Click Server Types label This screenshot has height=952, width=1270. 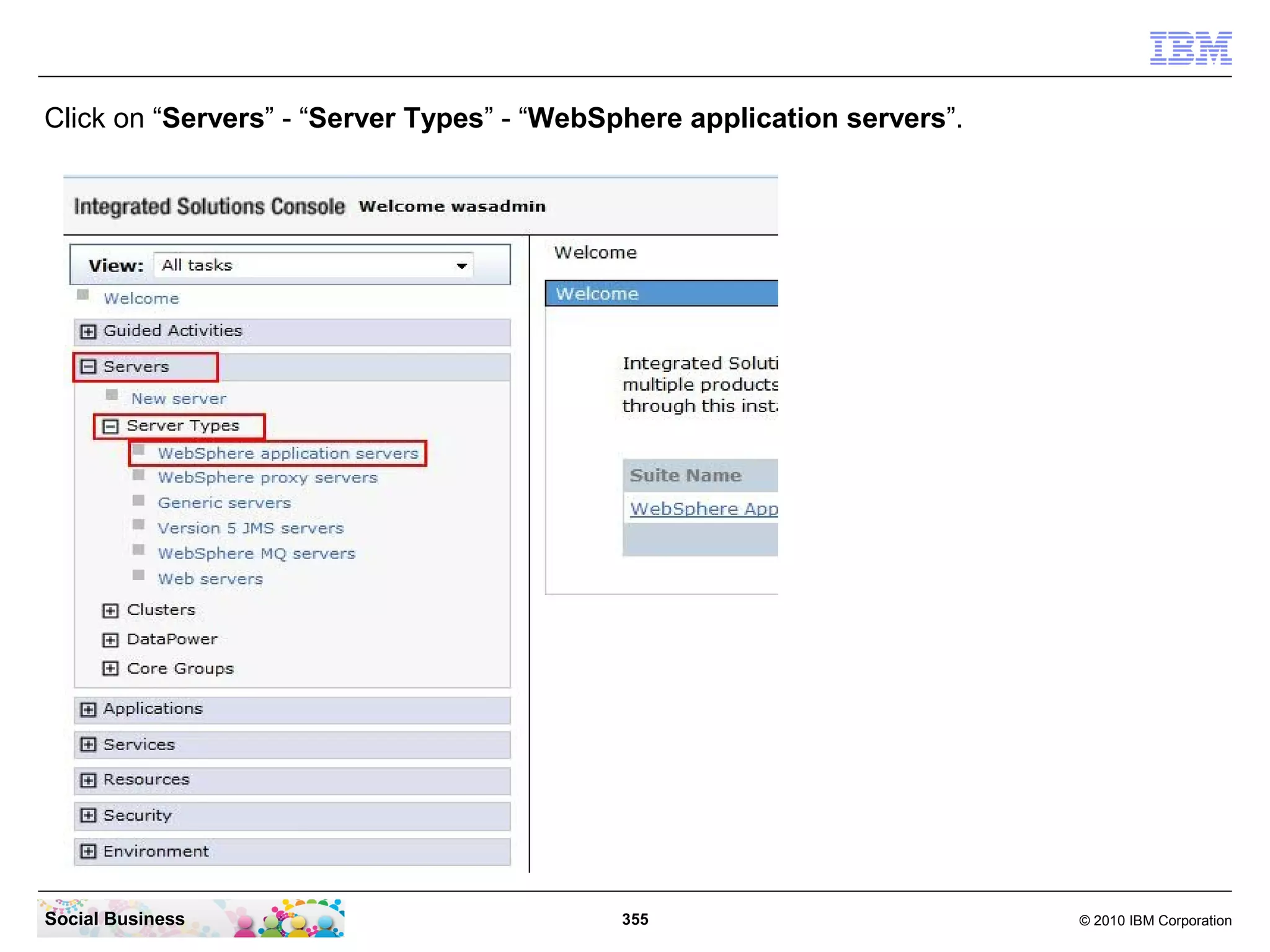pyautogui.click(x=183, y=426)
